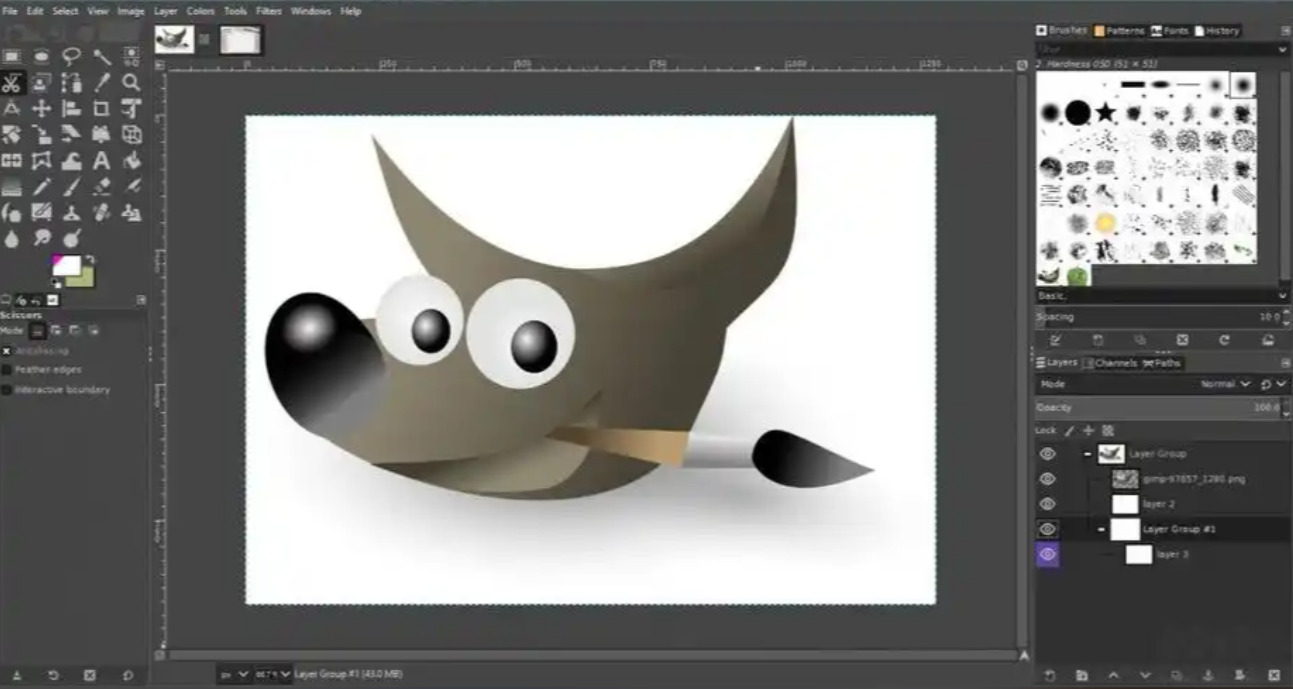Select the Eraser tool
Viewport: 1293px width, 689px height.
click(101, 187)
